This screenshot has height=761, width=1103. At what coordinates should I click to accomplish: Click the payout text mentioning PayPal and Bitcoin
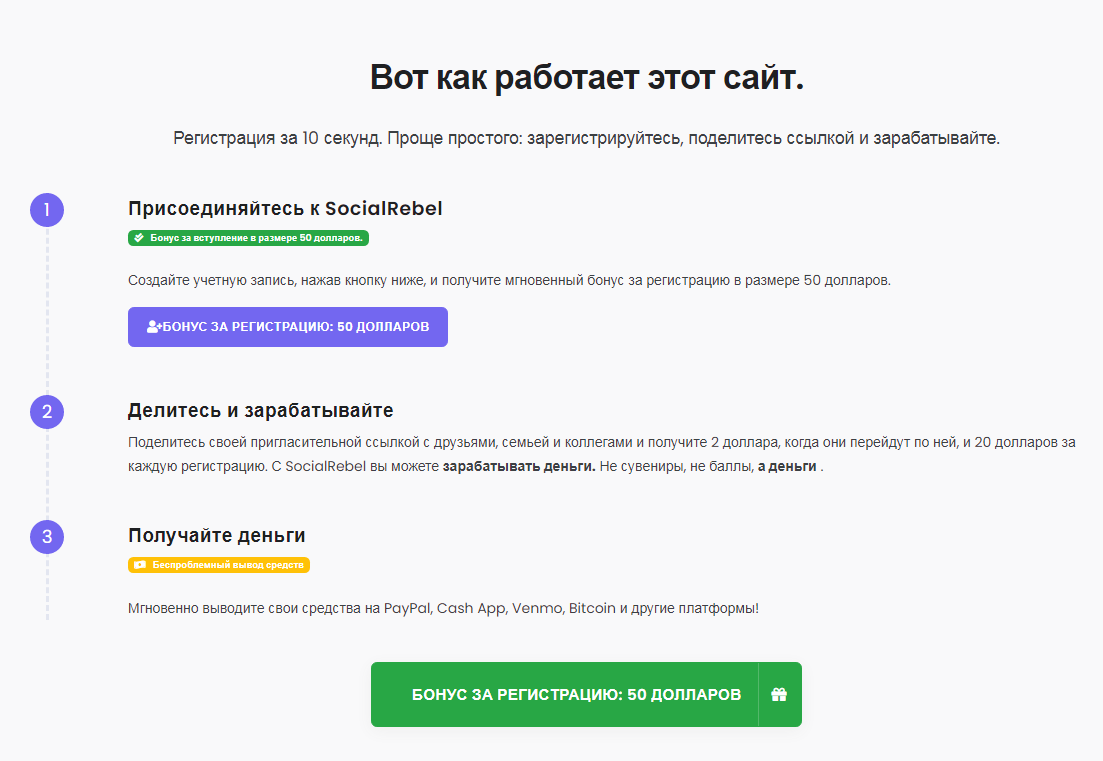pyautogui.click(x=443, y=608)
